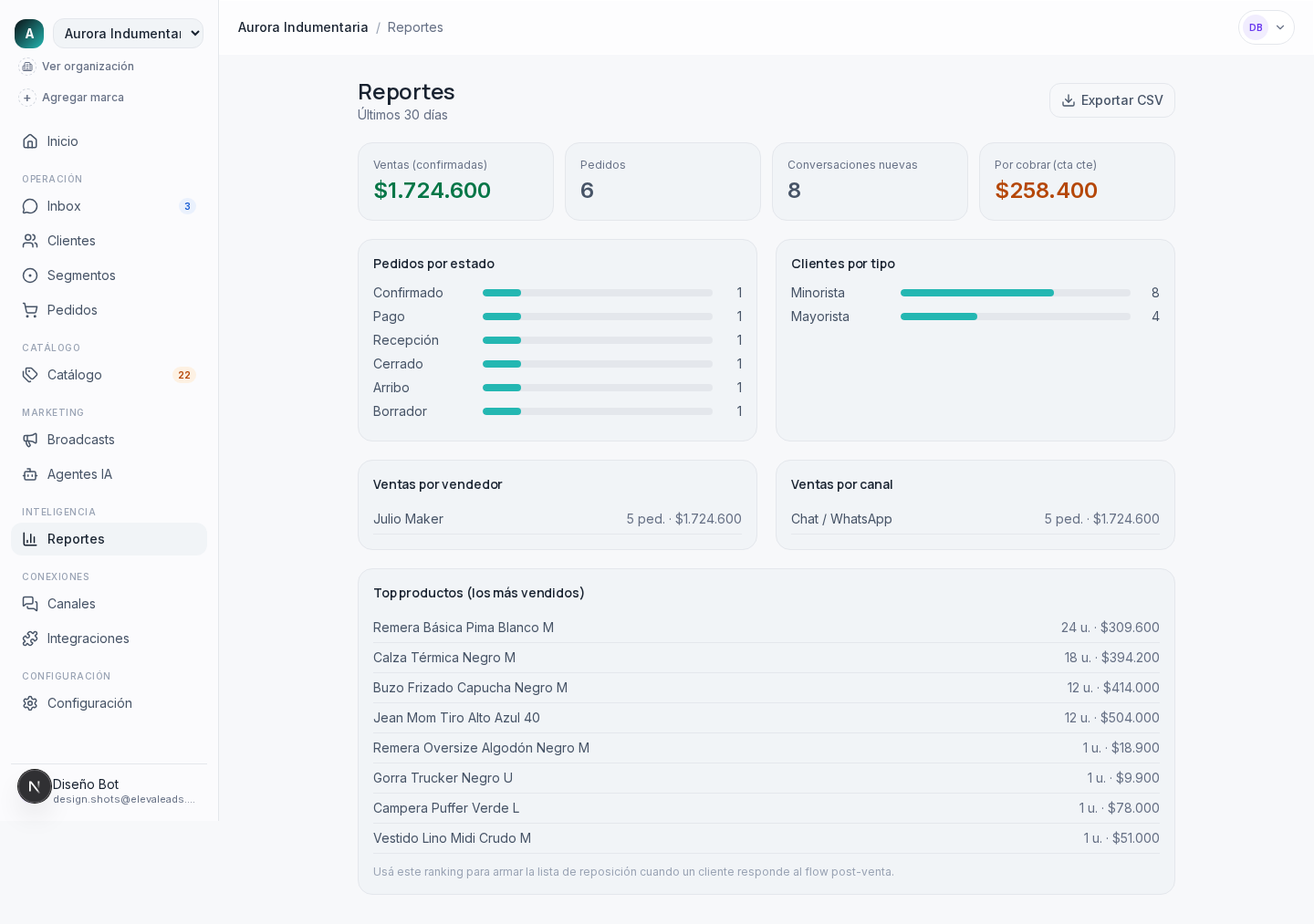Click the Segmentos target icon
This screenshot has width=1314, height=924.
tap(30, 275)
